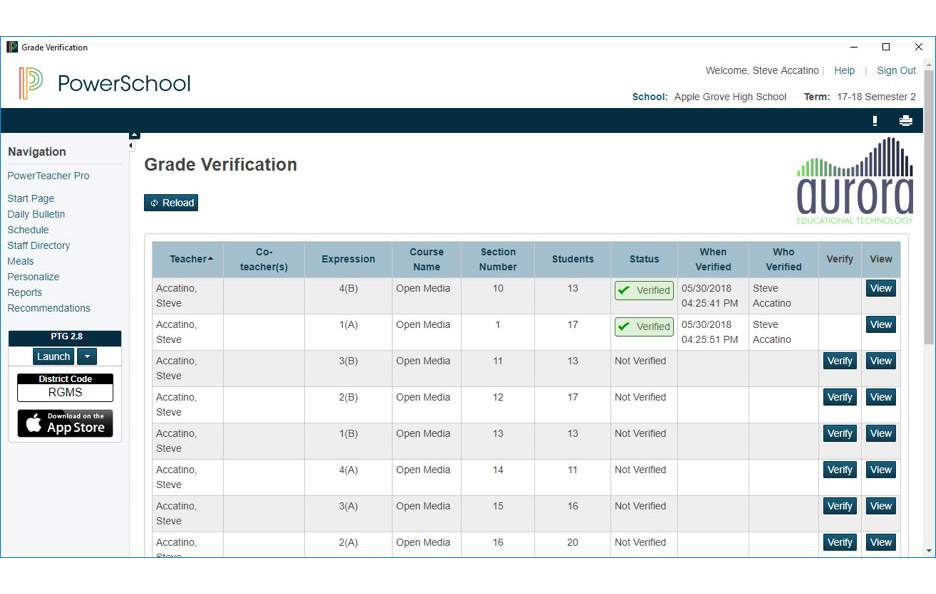
Task: Launch PTG 2.8 gradebook
Action: pos(53,357)
